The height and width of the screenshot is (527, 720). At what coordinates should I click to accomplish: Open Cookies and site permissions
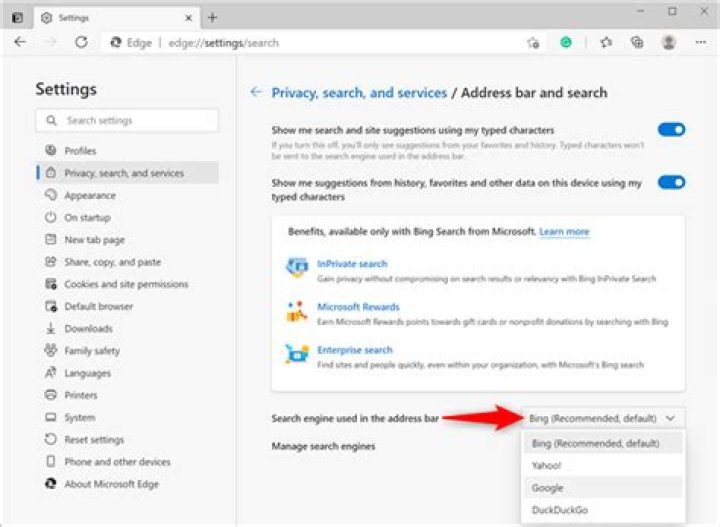tap(127, 284)
